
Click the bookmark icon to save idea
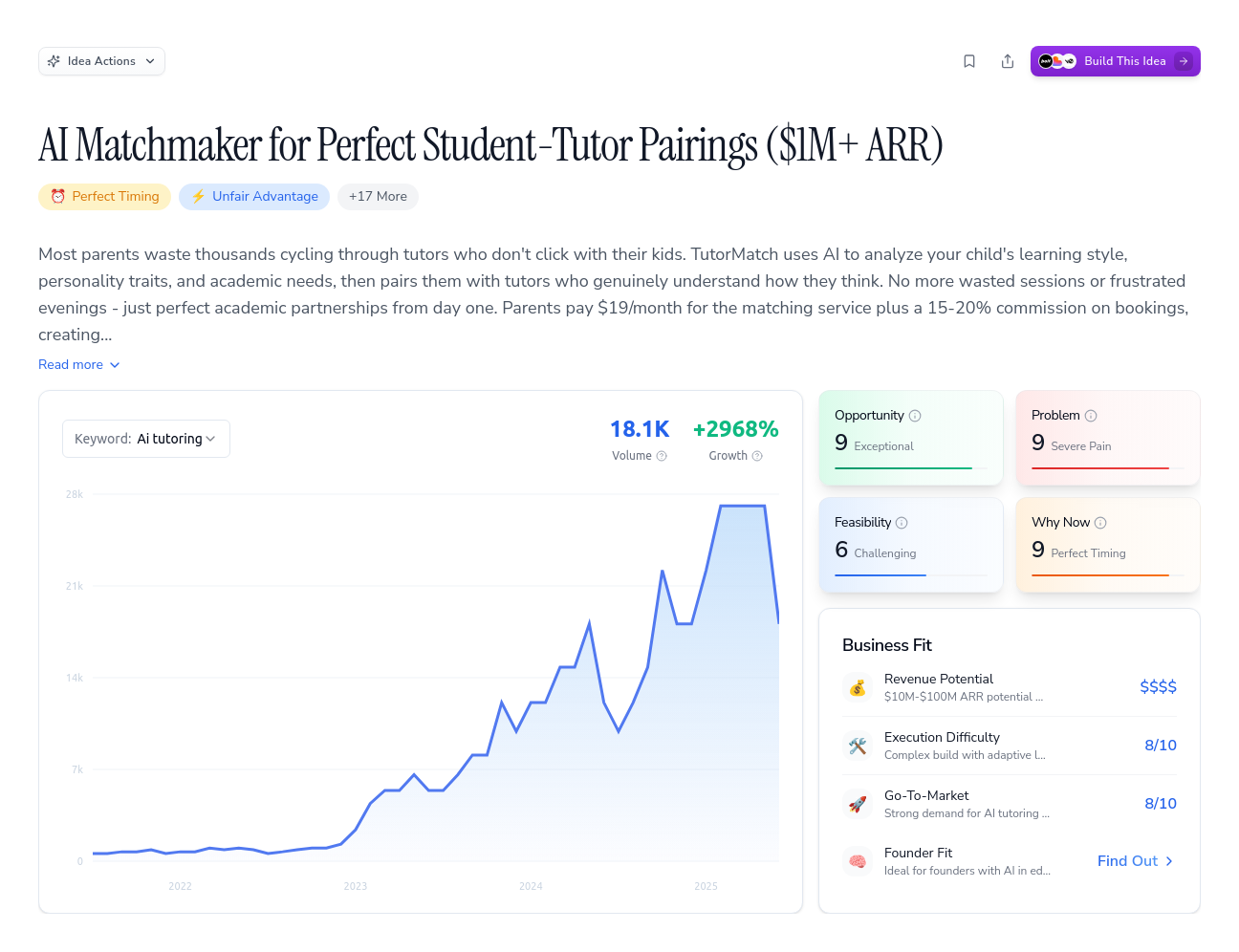969,61
